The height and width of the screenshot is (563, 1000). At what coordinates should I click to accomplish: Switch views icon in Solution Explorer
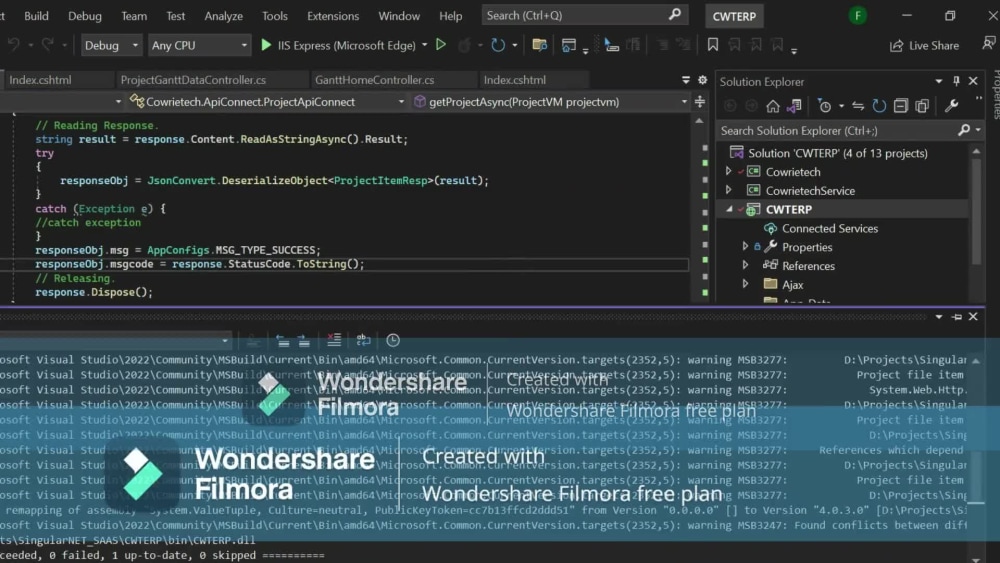pos(794,106)
